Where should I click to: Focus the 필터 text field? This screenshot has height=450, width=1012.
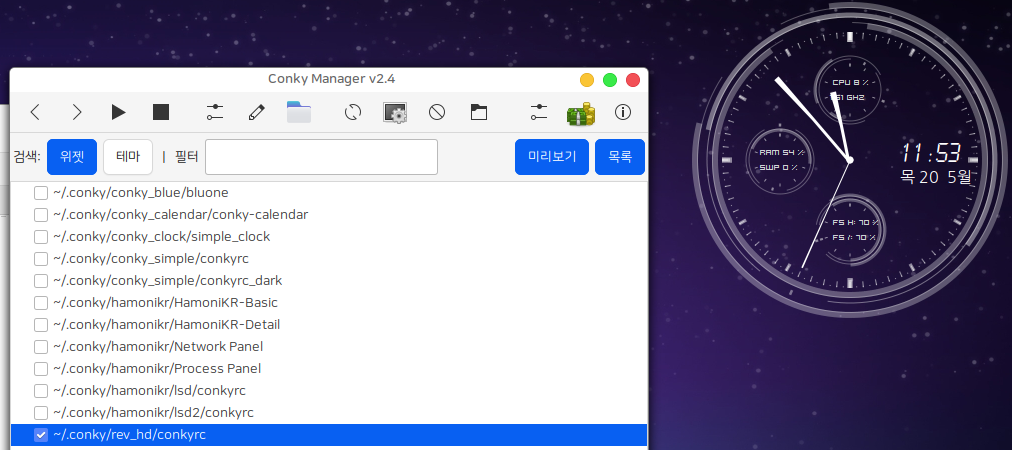pos(321,157)
